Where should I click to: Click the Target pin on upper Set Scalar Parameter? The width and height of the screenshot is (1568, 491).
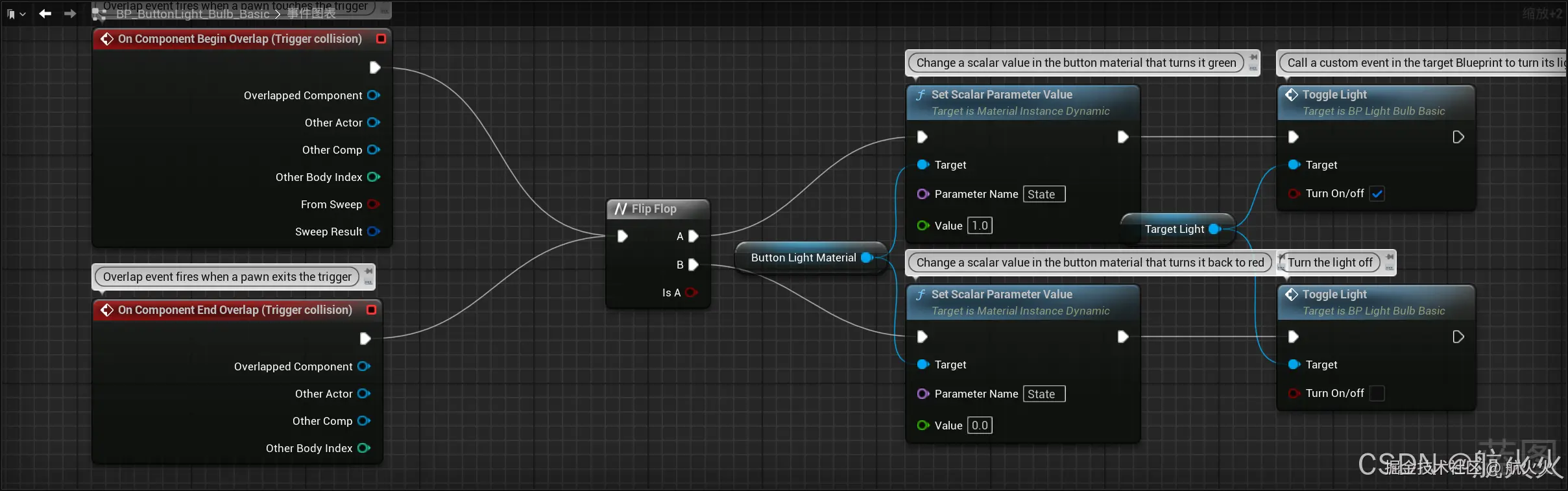coord(923,165)
